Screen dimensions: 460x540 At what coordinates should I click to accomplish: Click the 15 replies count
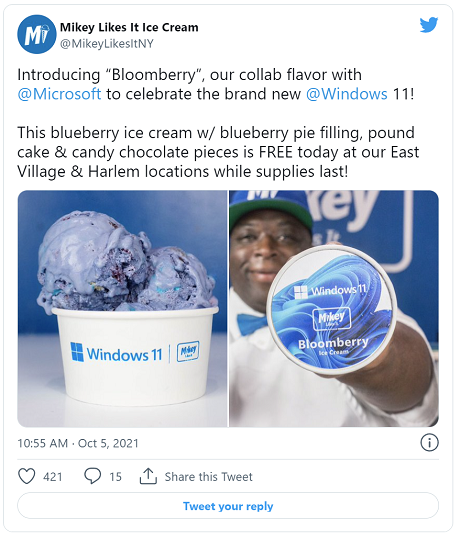pyautogui.click(x=115, y=477)
